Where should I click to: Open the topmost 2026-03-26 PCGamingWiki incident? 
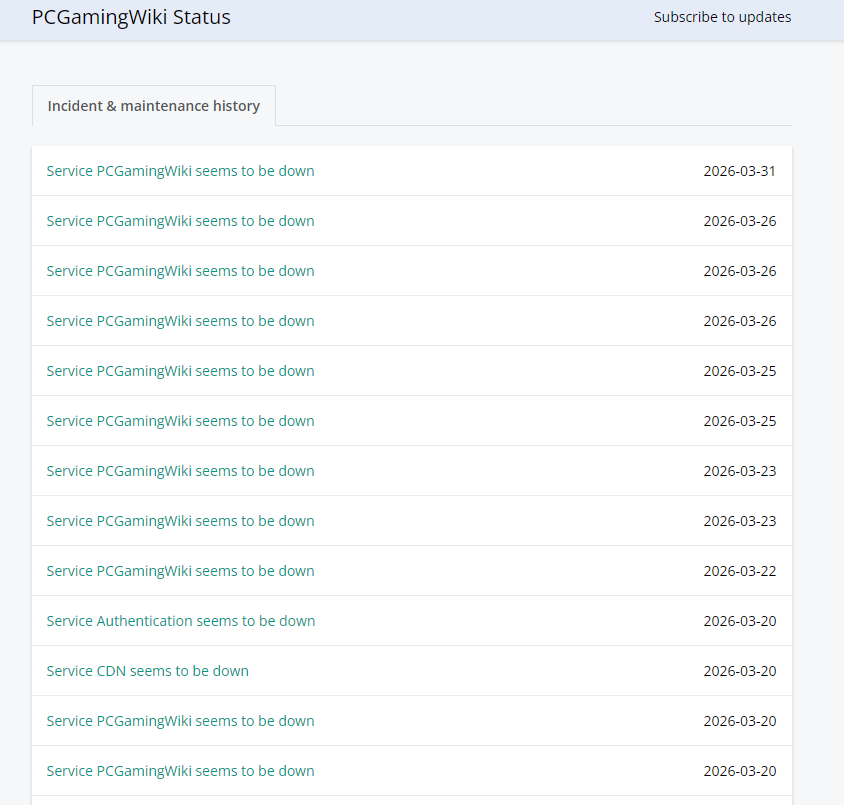(x=180, y=221)
